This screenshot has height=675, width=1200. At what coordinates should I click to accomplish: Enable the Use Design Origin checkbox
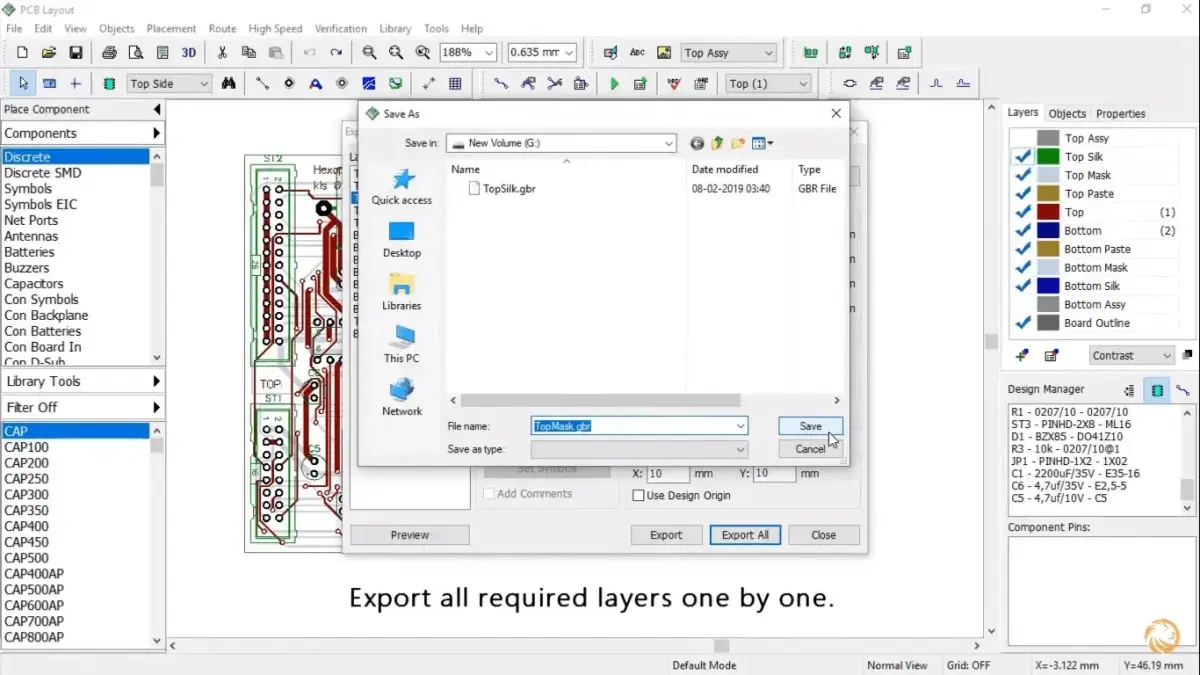[x=639, y=495]
